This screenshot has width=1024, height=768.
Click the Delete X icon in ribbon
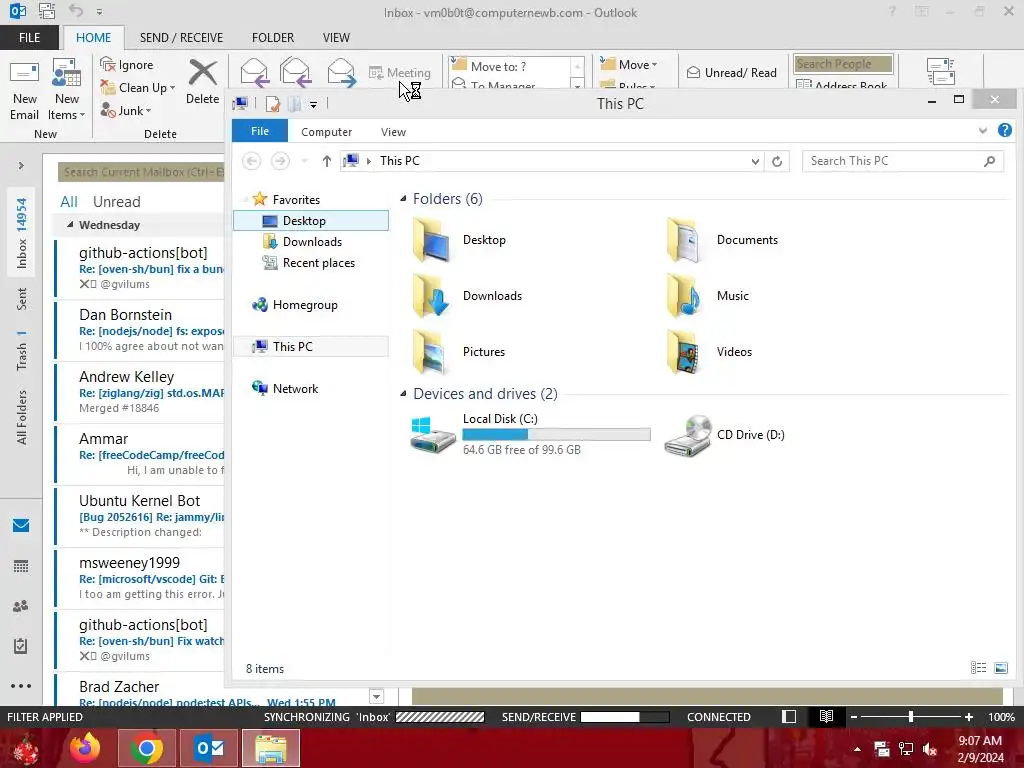(x=202, y=72)
